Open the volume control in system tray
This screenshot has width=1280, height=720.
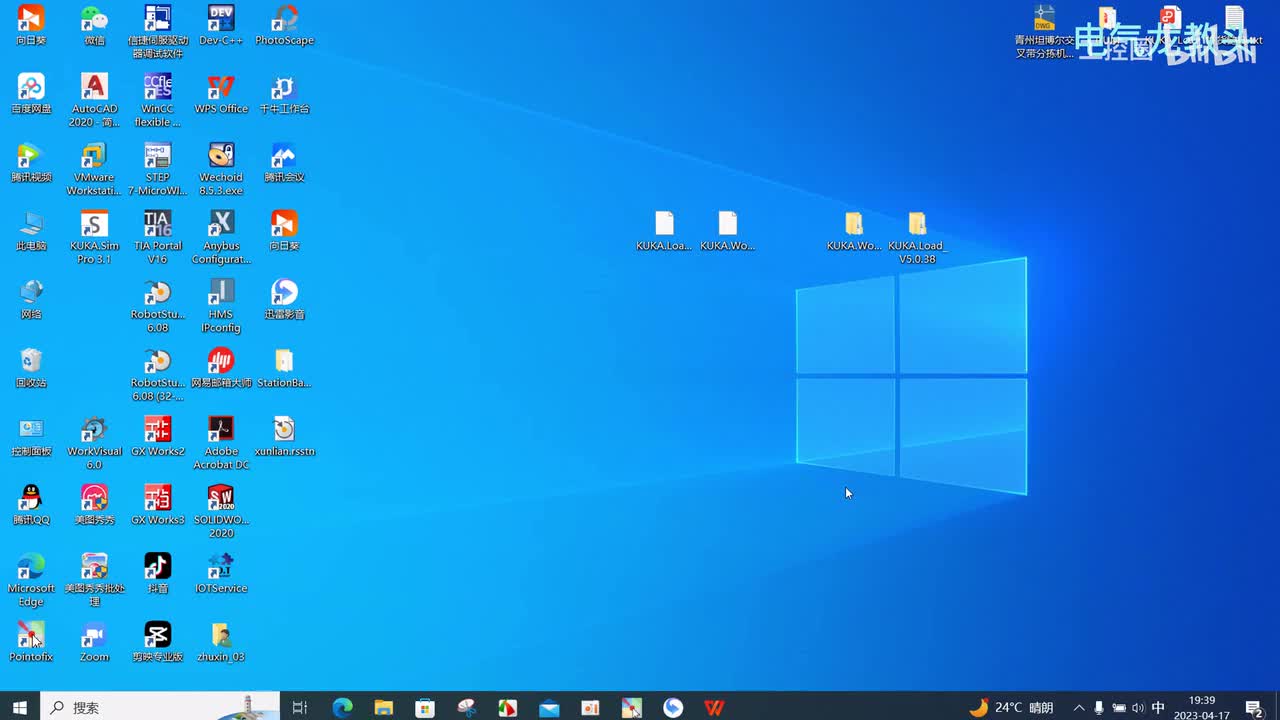pyautogui.click(x=1138, y=707)
